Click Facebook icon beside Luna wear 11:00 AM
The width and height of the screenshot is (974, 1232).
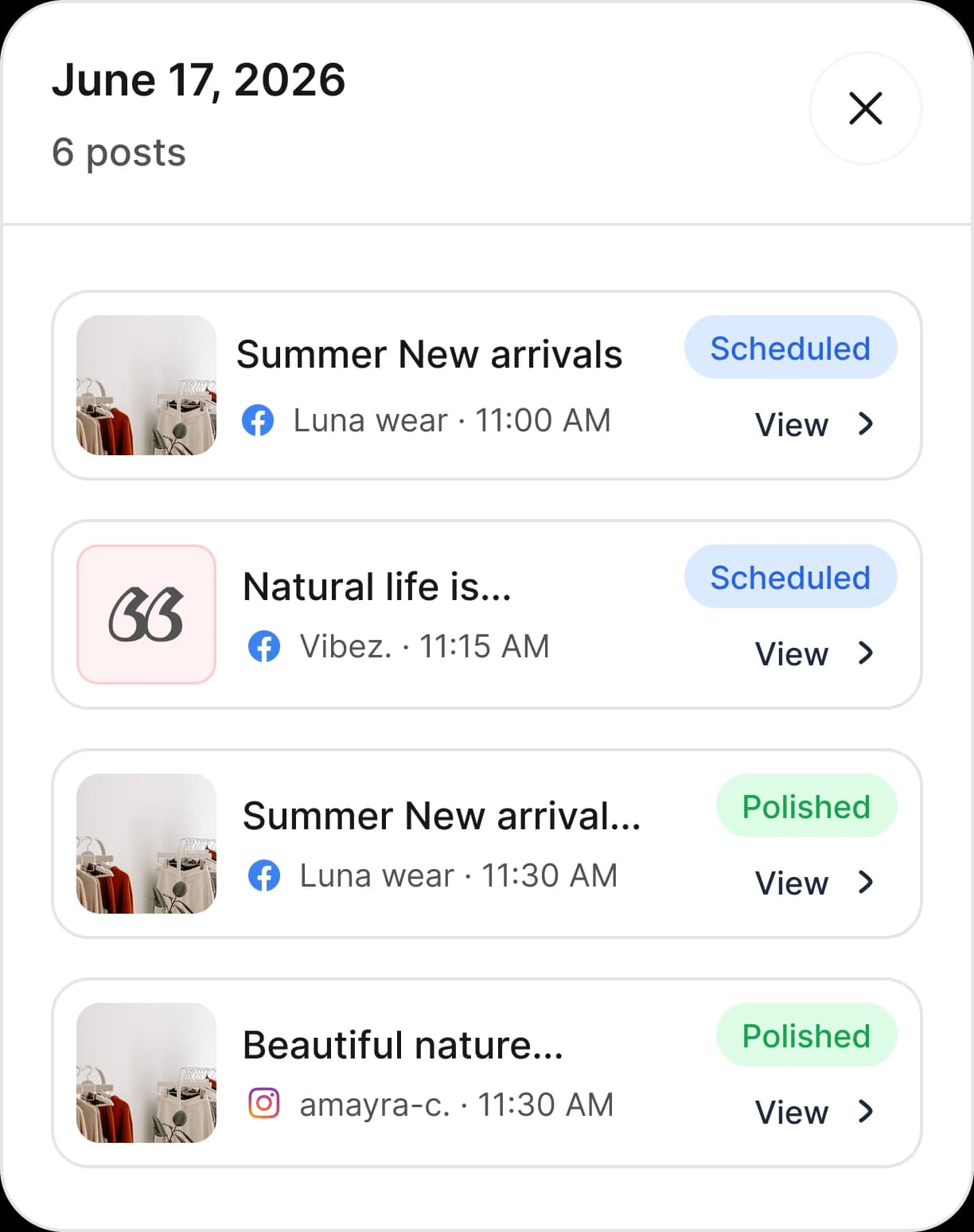click(258, 420)
